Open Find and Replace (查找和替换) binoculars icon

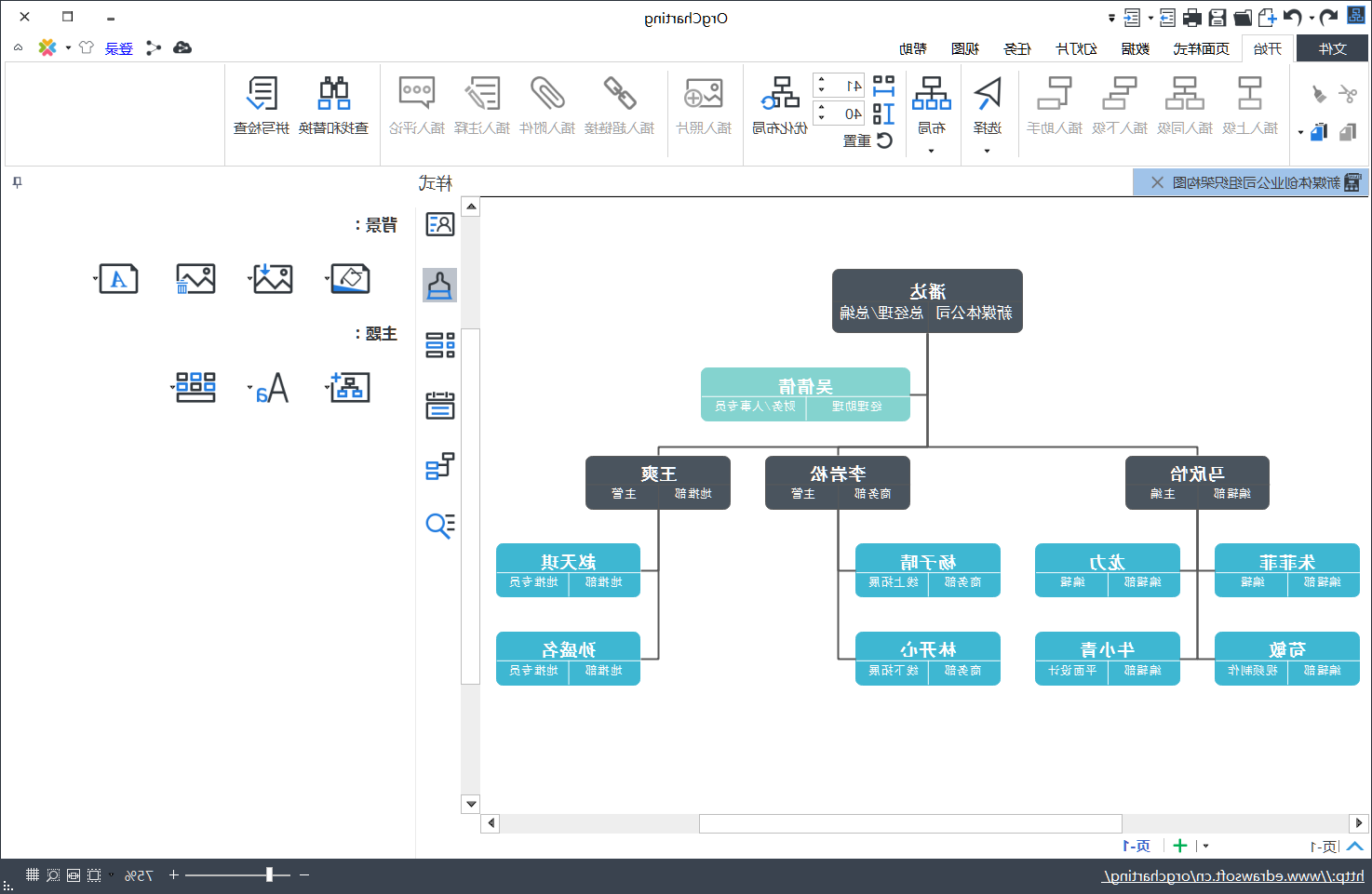pyautogui.click(x=334, y=94)
